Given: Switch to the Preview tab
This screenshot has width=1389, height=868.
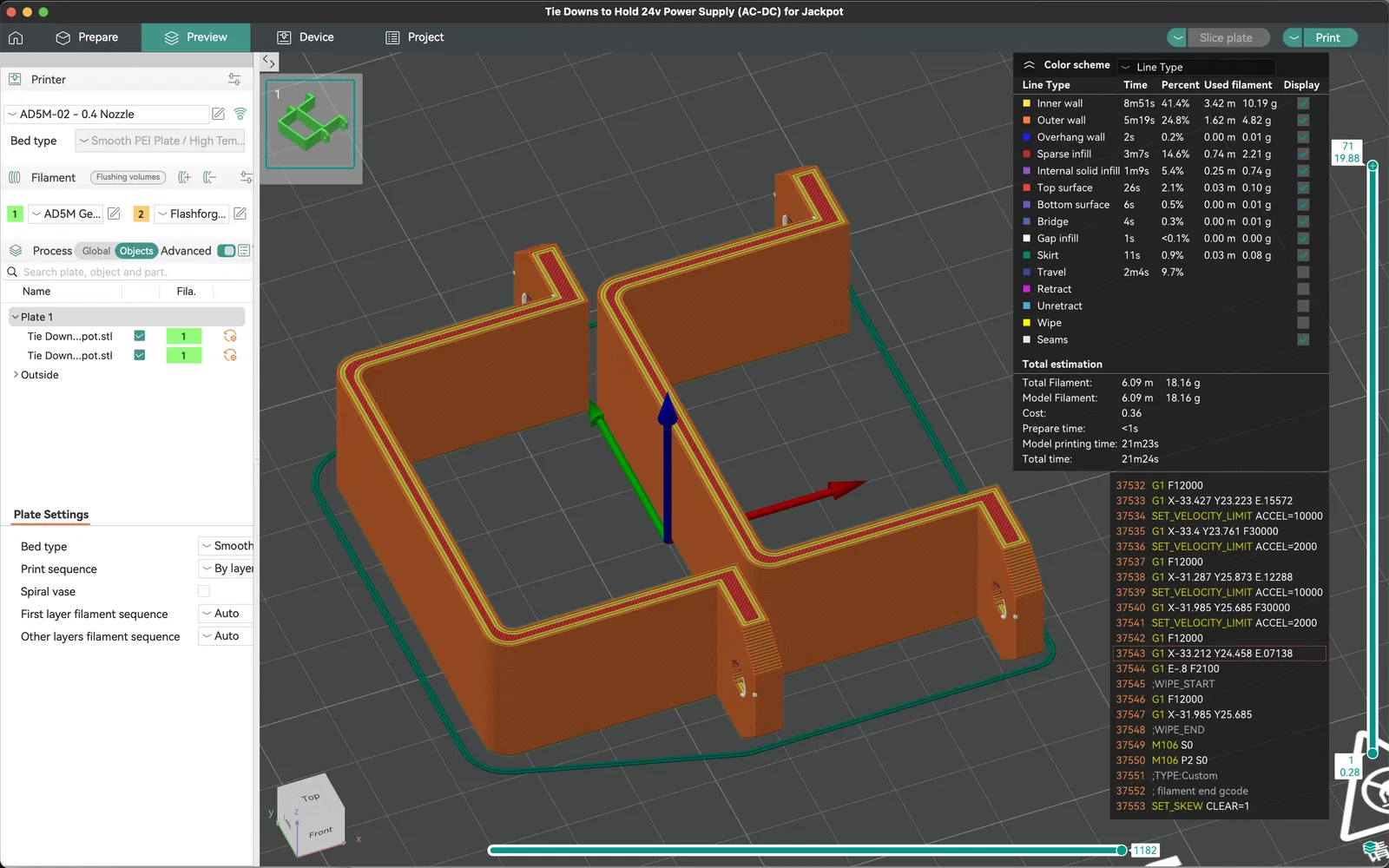Looking at the screenshot, I should pyautogui.click(x=196, y=37).
